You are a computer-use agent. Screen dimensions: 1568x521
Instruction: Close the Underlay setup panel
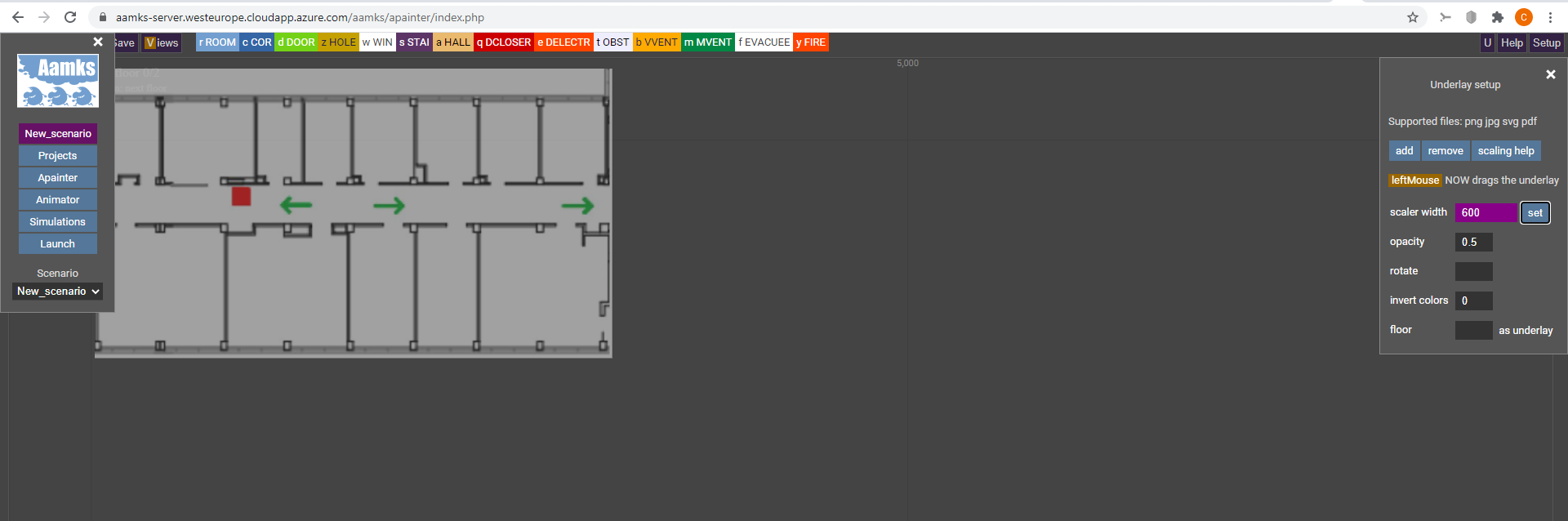tap(1550, 74)
